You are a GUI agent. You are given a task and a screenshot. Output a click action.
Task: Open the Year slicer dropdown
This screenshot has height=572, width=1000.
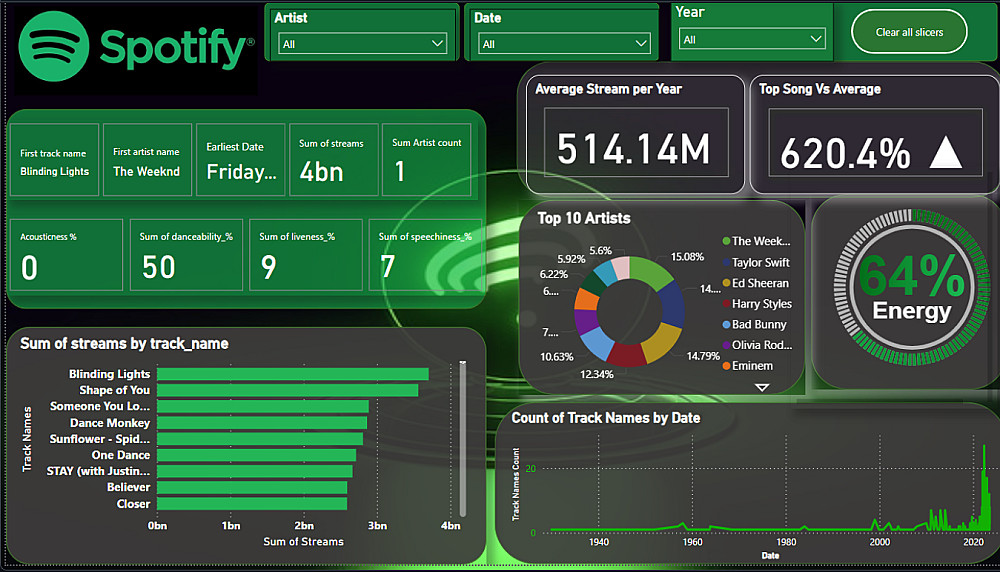click(752, 40)
